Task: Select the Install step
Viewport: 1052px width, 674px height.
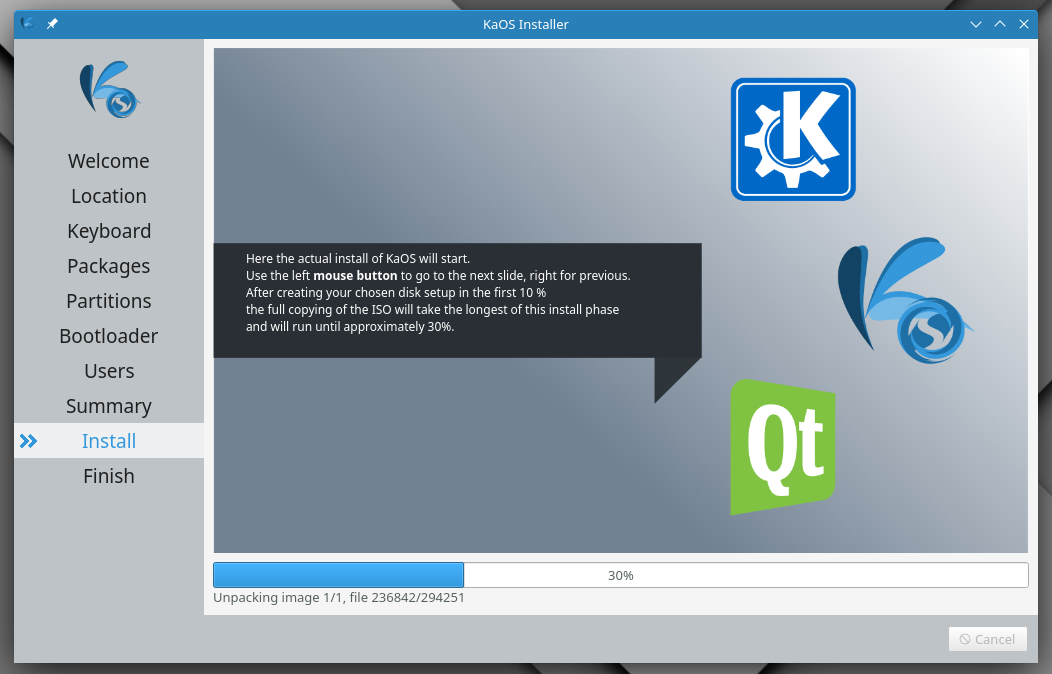Action: (x=109, y=441)
